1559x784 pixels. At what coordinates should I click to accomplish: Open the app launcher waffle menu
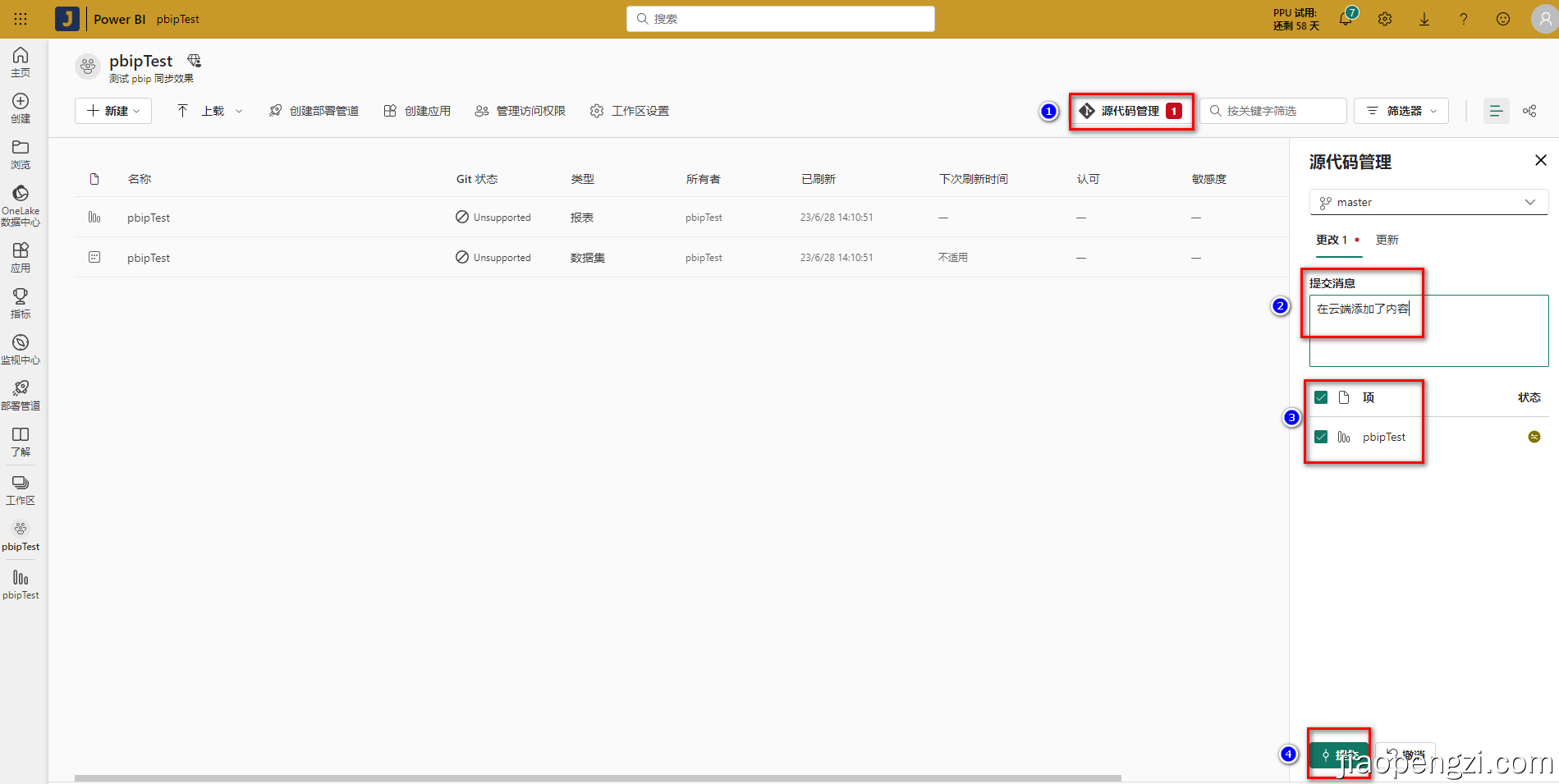(x=21, y=18)
